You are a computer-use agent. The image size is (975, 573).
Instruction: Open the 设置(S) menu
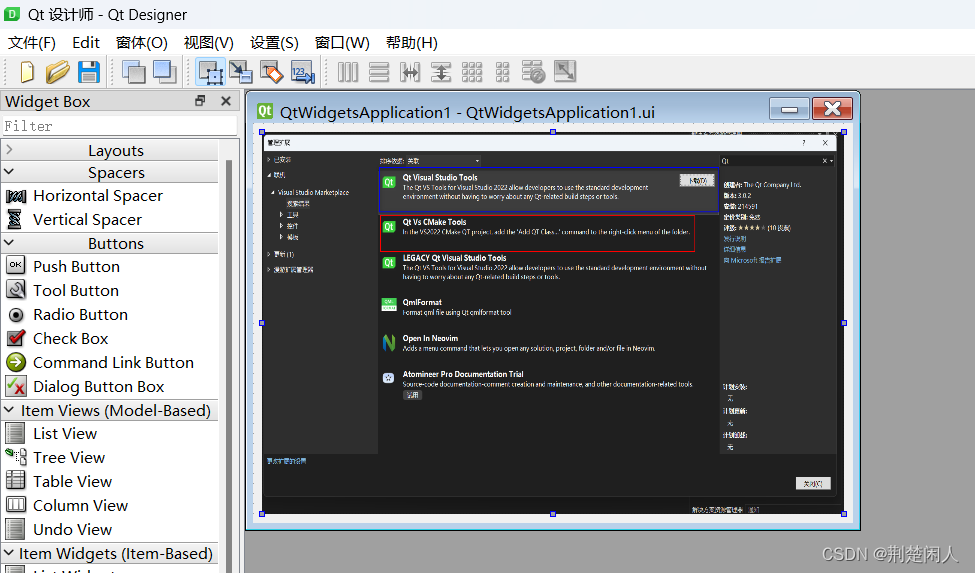274,43
